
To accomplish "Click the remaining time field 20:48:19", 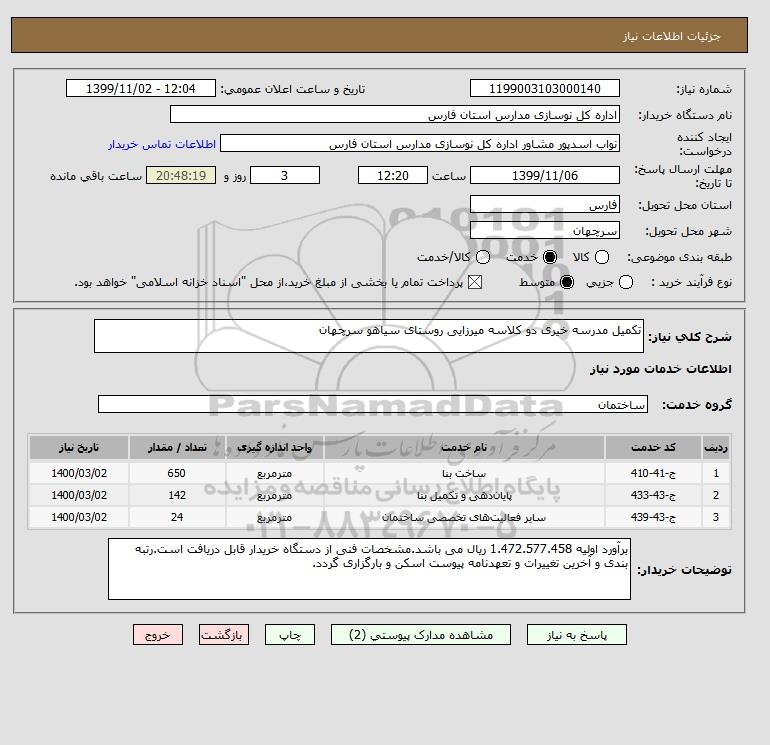I will tap(181, 175).
